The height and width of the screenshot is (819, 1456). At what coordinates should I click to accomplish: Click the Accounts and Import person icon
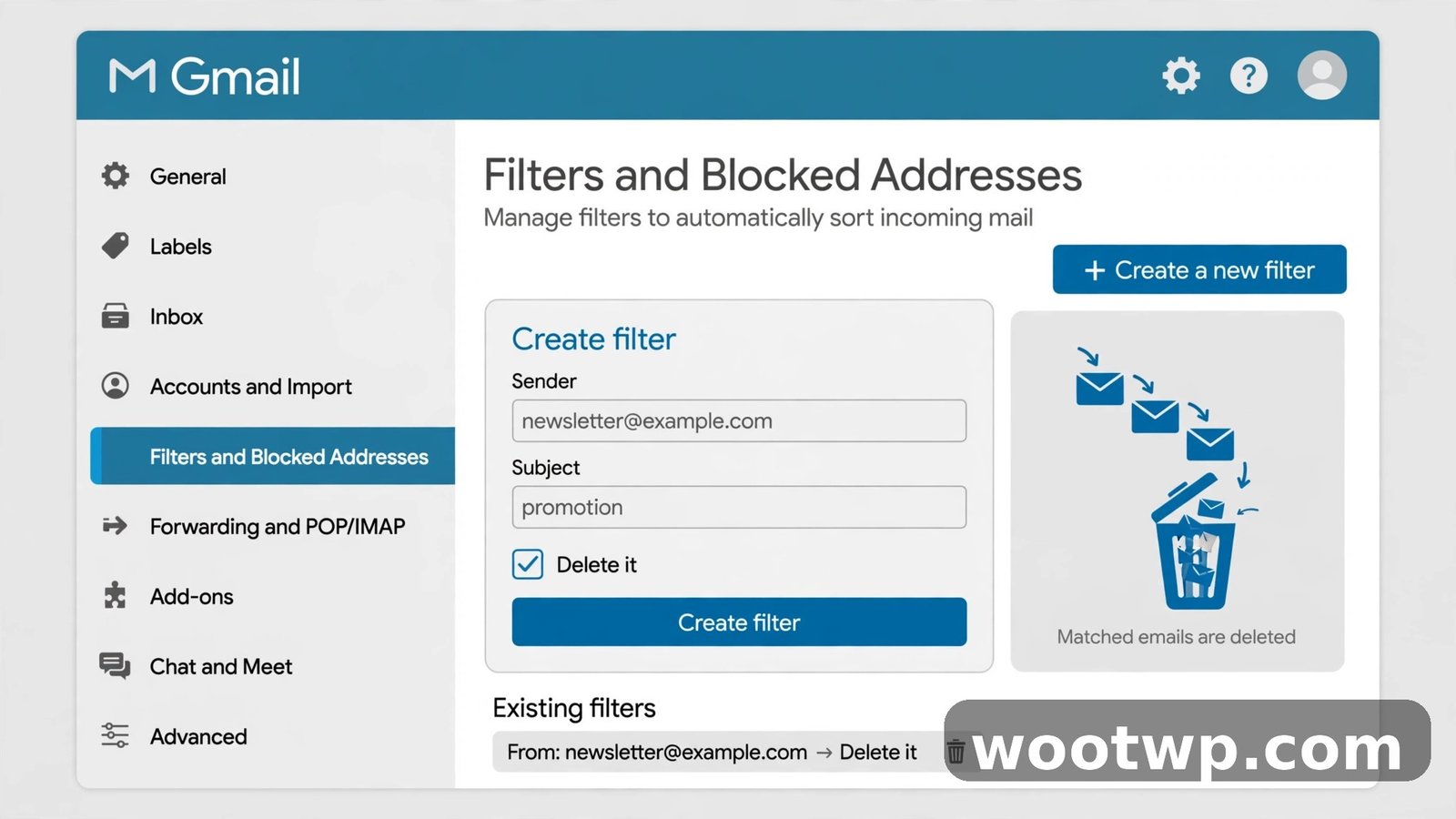coord(116,386)
